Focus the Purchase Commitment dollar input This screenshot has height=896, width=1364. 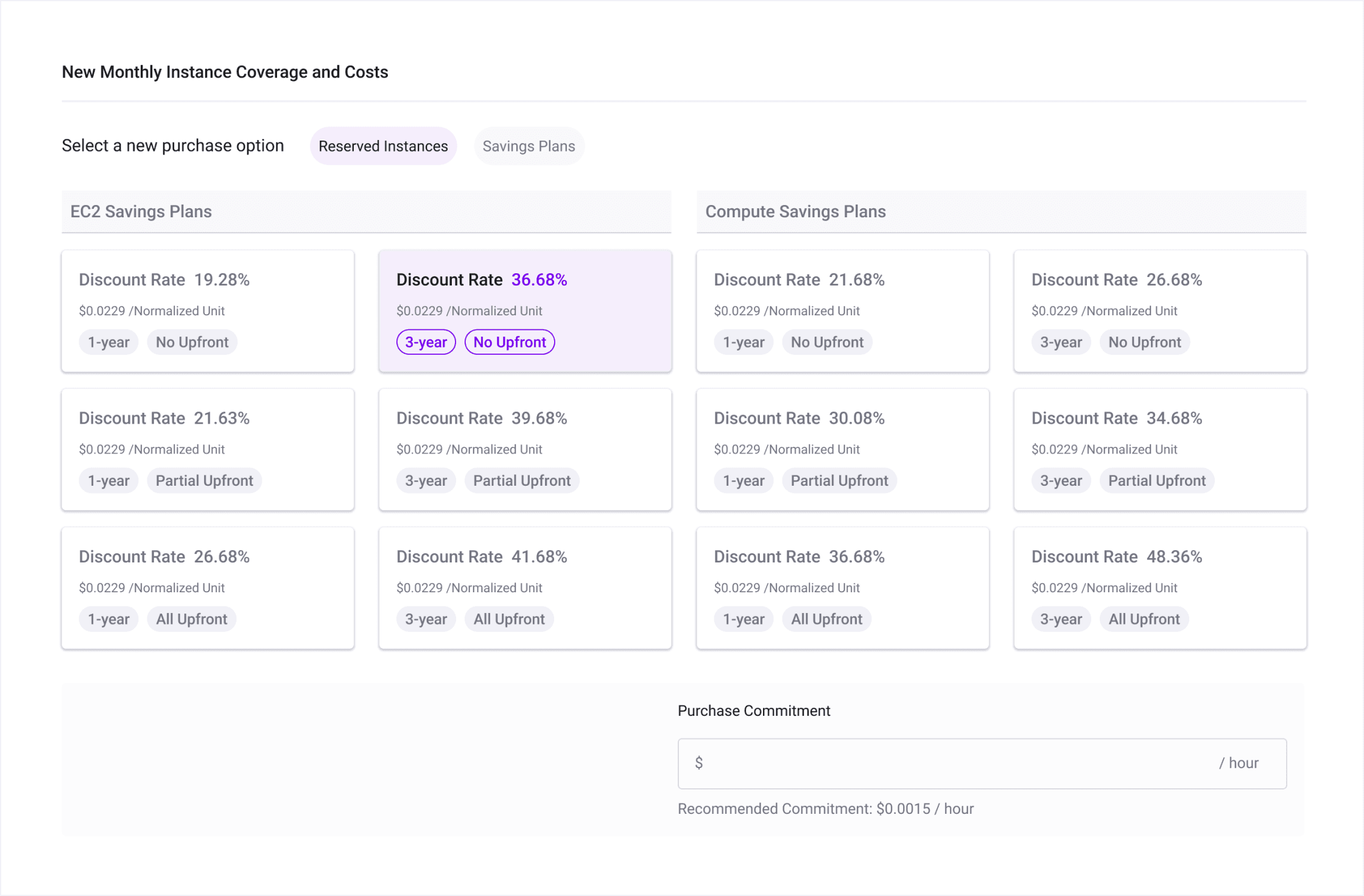(982, 763)
